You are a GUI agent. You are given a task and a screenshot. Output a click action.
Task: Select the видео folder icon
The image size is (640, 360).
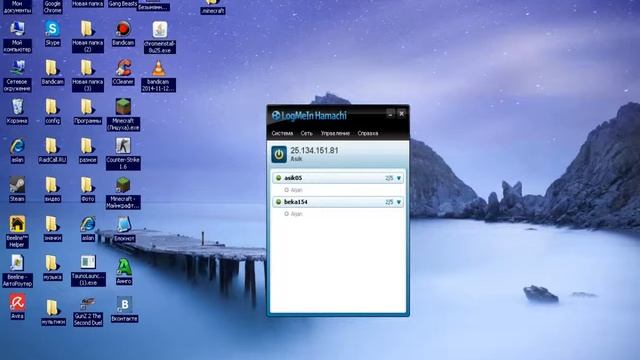[52, 189]
